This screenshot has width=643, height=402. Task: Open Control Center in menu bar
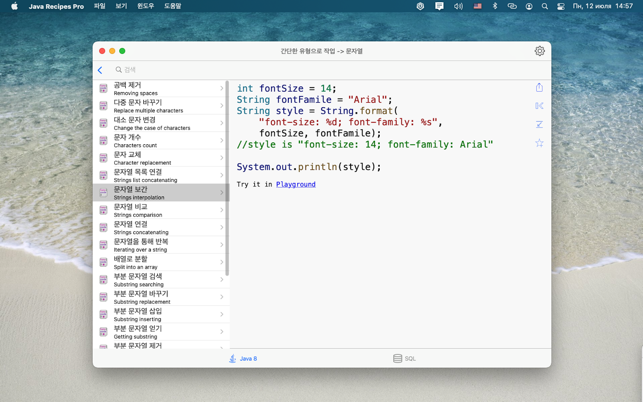click(561, 6)
